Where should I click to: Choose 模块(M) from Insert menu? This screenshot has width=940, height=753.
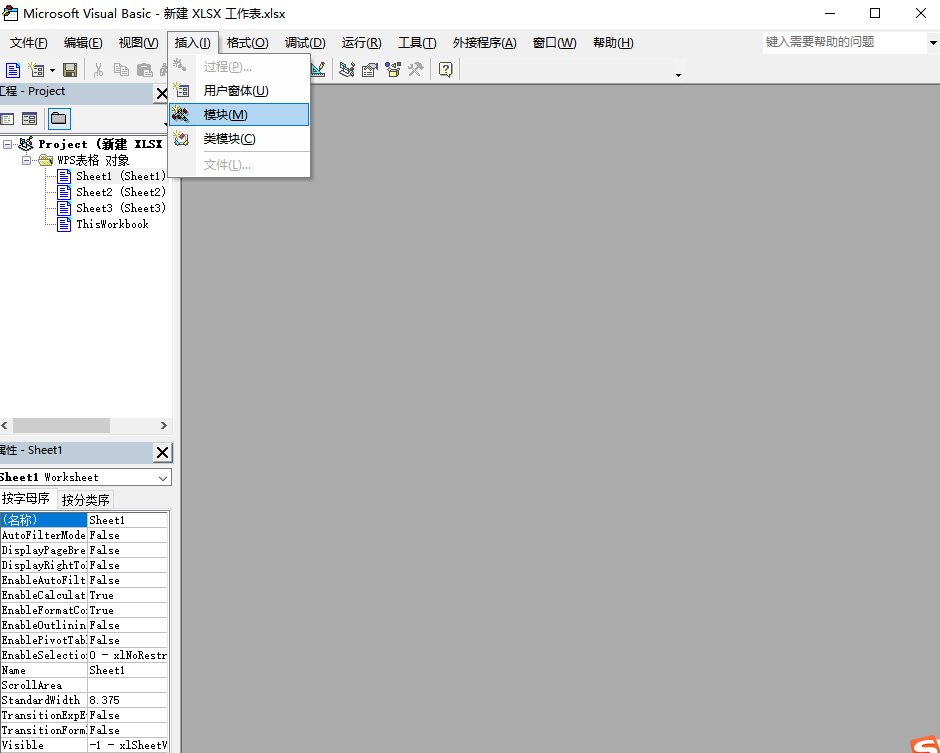[x=239, y=115]
